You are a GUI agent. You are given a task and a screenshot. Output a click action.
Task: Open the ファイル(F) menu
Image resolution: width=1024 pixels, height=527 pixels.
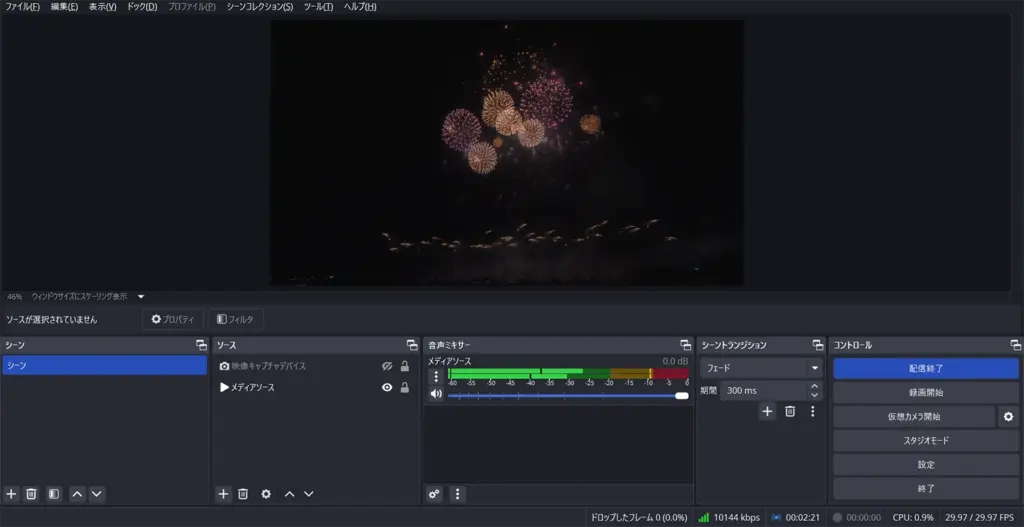(23, 7)
